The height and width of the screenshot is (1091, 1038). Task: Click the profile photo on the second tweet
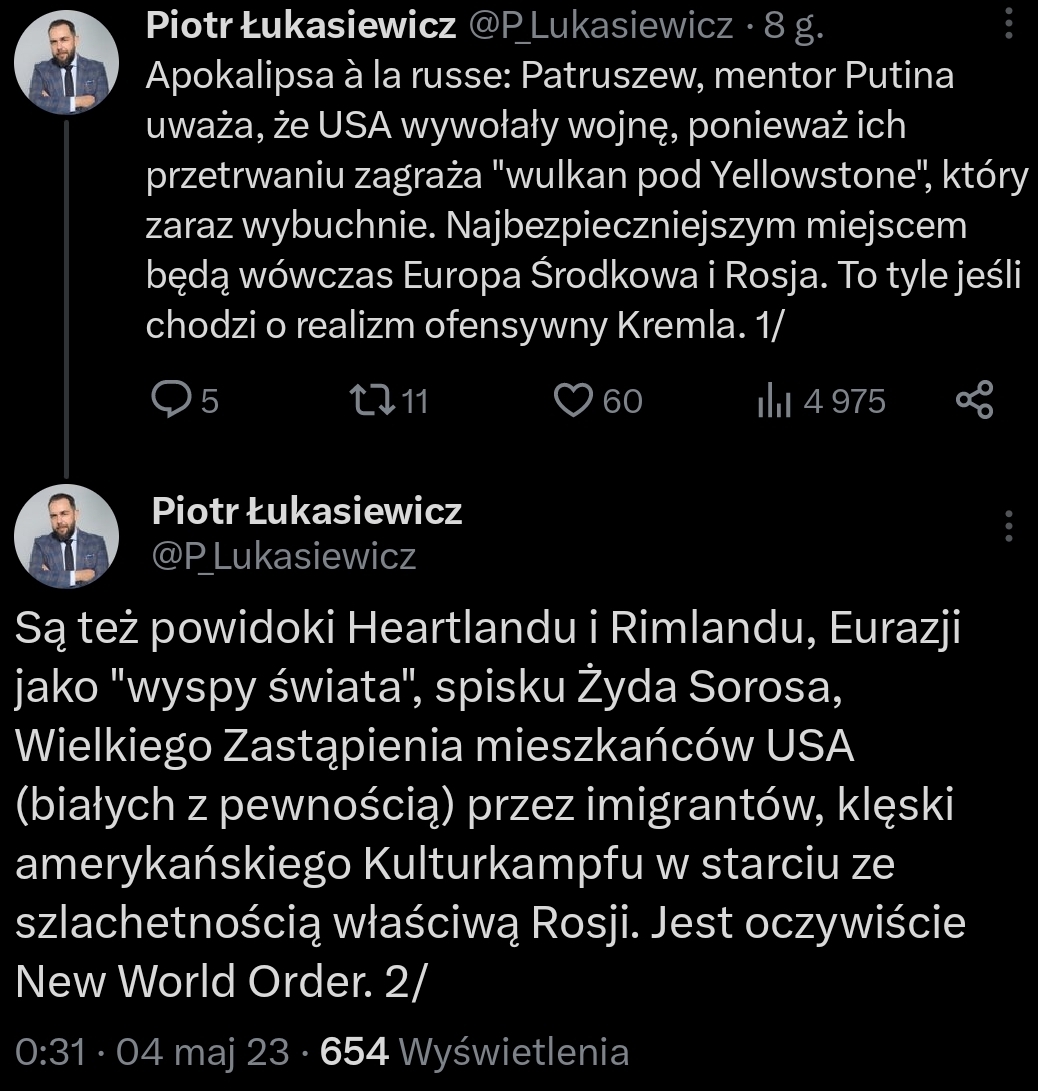(x=66, y=536)
